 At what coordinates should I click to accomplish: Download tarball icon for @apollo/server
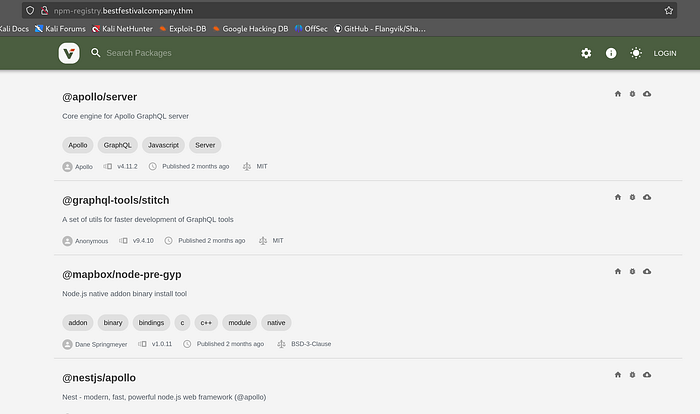647,94
